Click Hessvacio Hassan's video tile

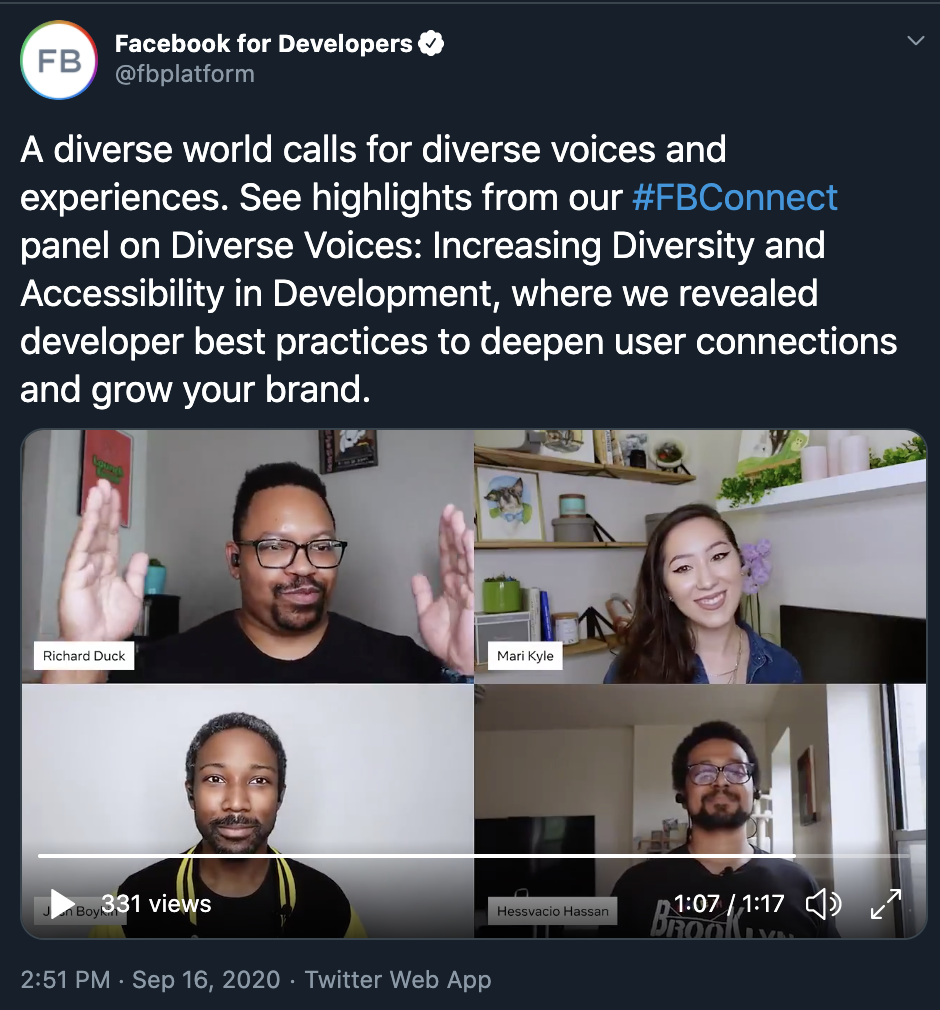point(700,811)
